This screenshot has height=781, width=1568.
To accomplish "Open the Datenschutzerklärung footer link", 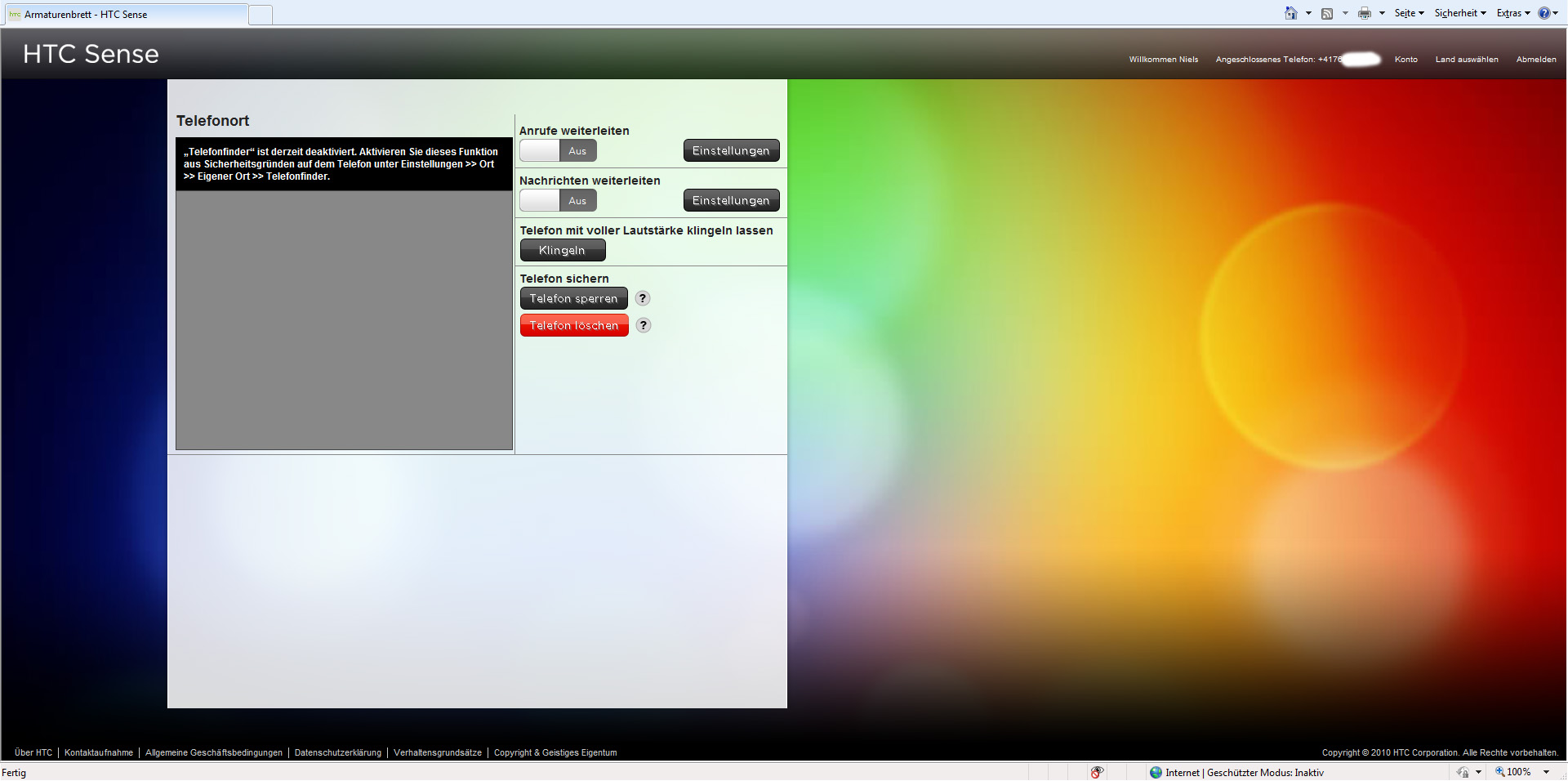I will click(x=338, y=752).
